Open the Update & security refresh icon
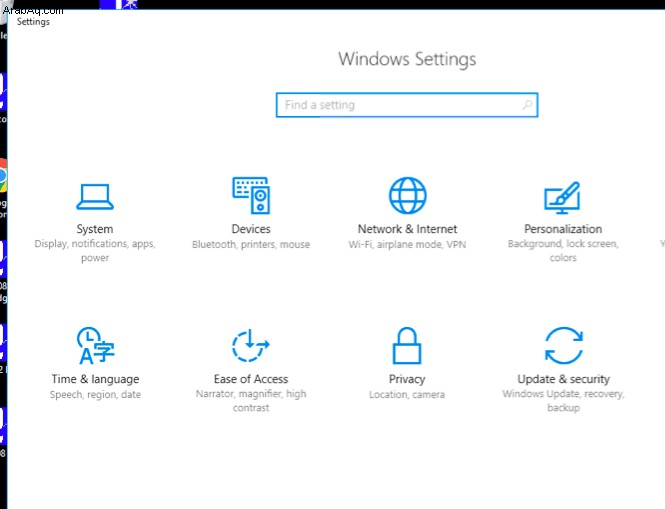Screen dimensions: 665x509 564,346
